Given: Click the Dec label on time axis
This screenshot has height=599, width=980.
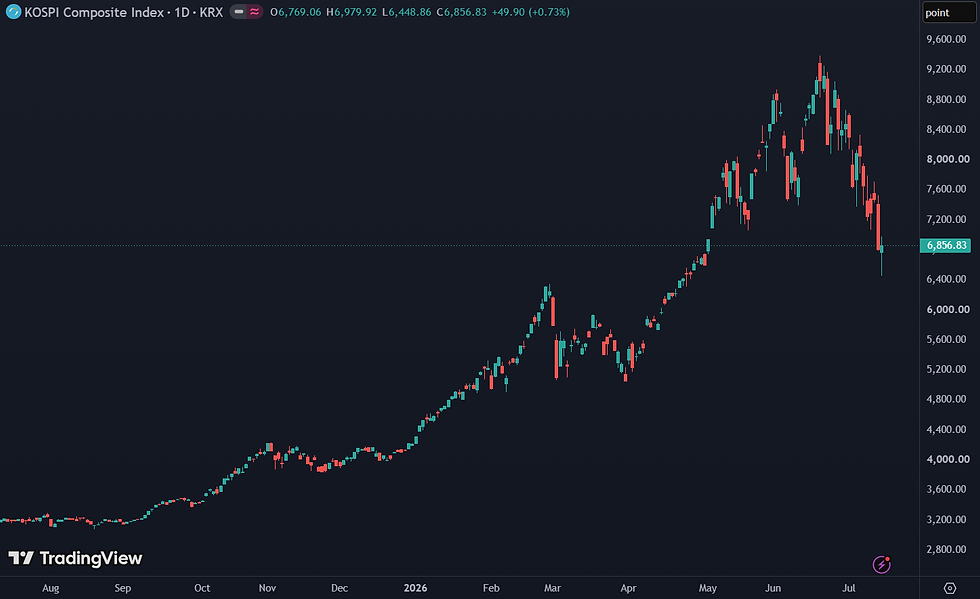Looking at the screenshot, I should [x=339, y=588].
